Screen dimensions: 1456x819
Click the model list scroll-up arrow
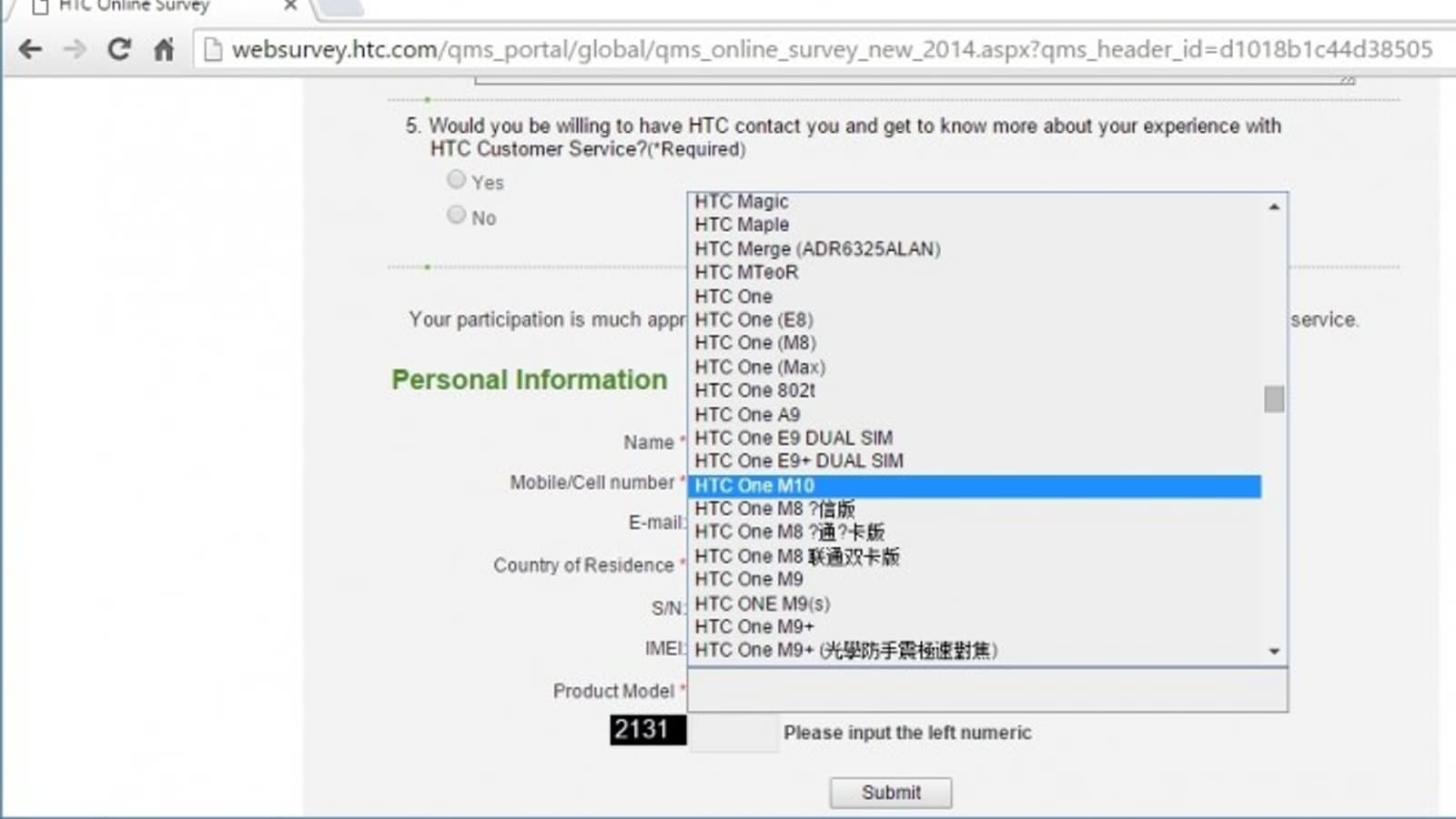pyautogui.click(x=1274, y=207)
